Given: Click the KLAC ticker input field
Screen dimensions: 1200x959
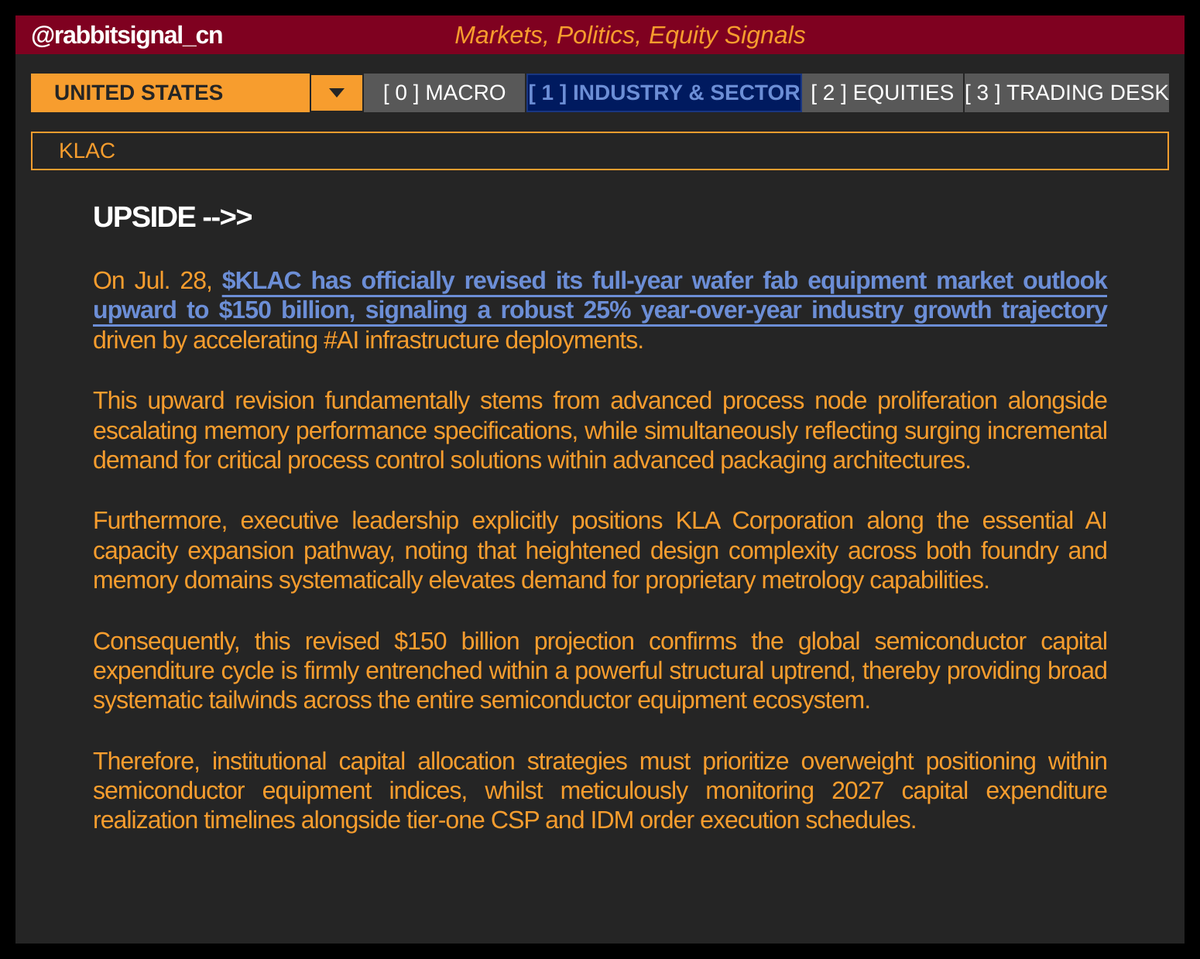Looking at the screenshot, I should tap(600, 151).
